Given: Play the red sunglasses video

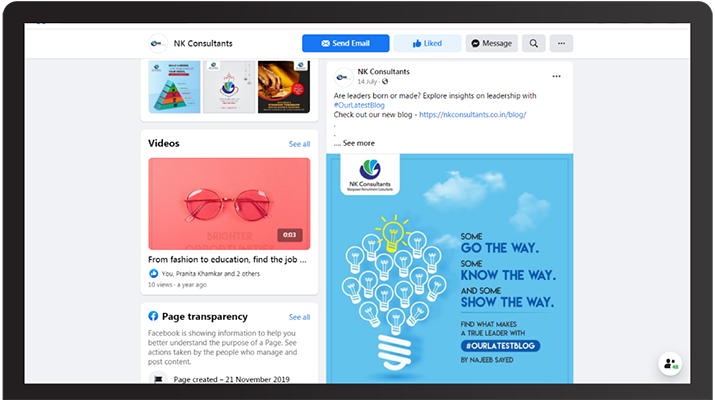Looking at the screenshot, I should 229,203.
